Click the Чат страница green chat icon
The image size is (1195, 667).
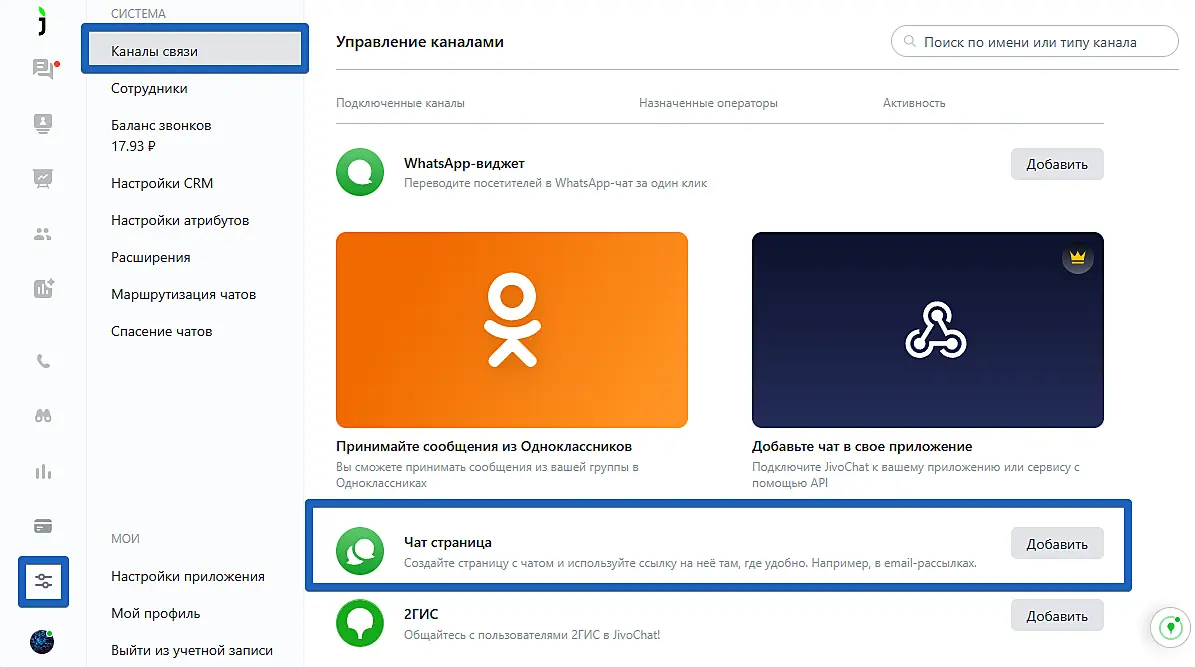[x=360, y=550]
